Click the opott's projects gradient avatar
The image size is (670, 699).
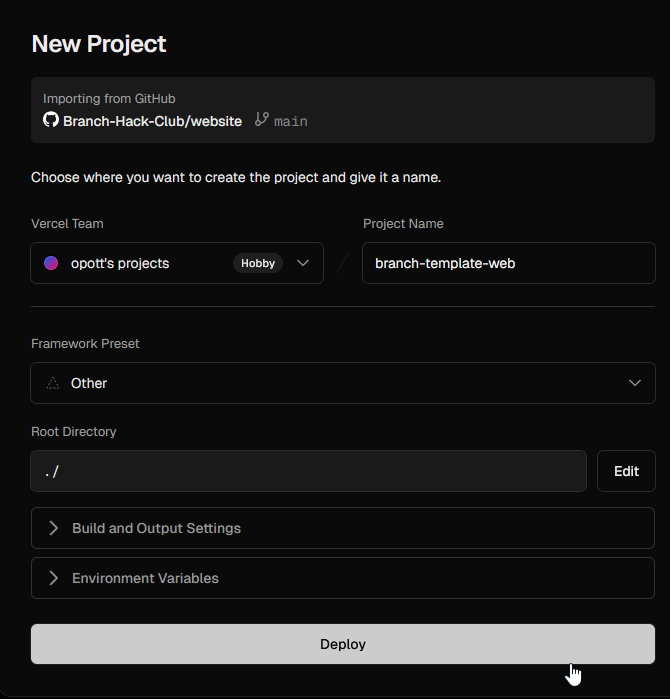pos(51,263)
